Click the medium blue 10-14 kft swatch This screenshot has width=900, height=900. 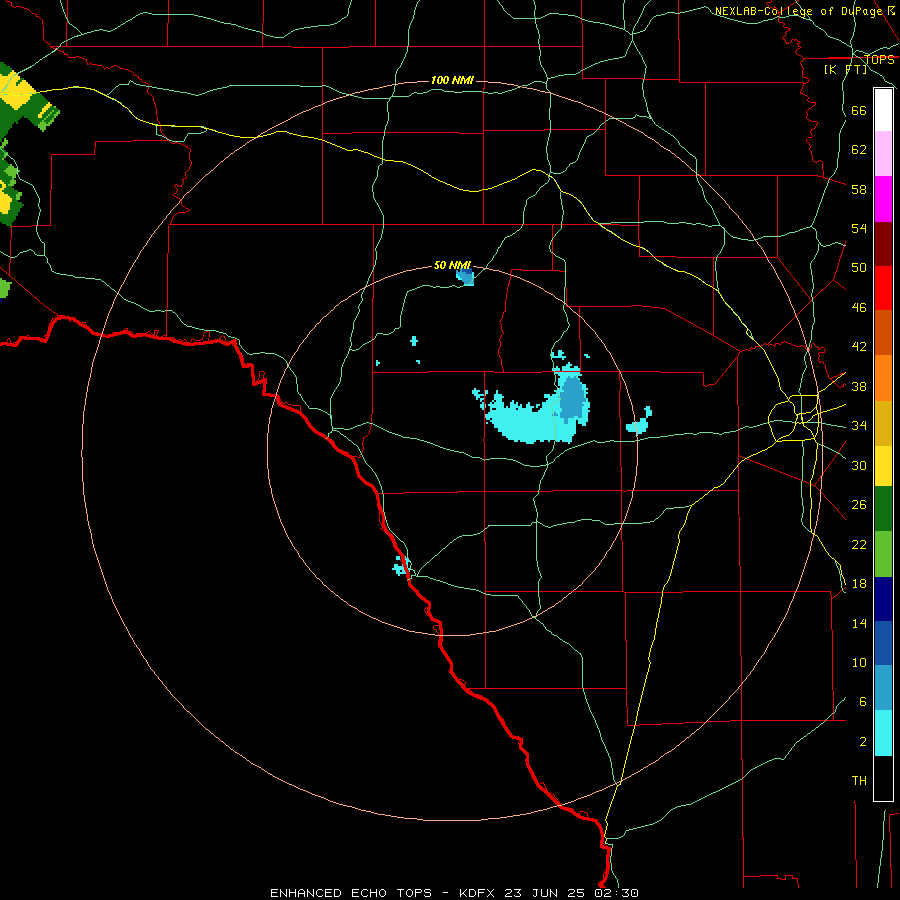tap(883, 643)
